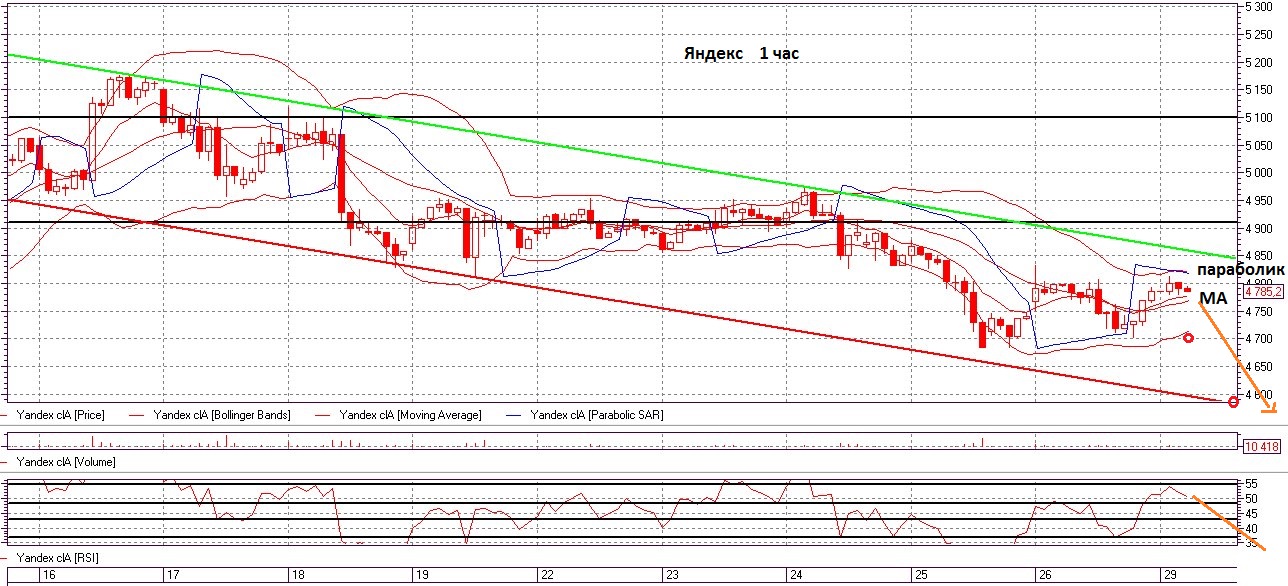Click the chart title Яндекс 1 час
The width and height of the screenshot is (1288, 586).
tap(741, 53)
